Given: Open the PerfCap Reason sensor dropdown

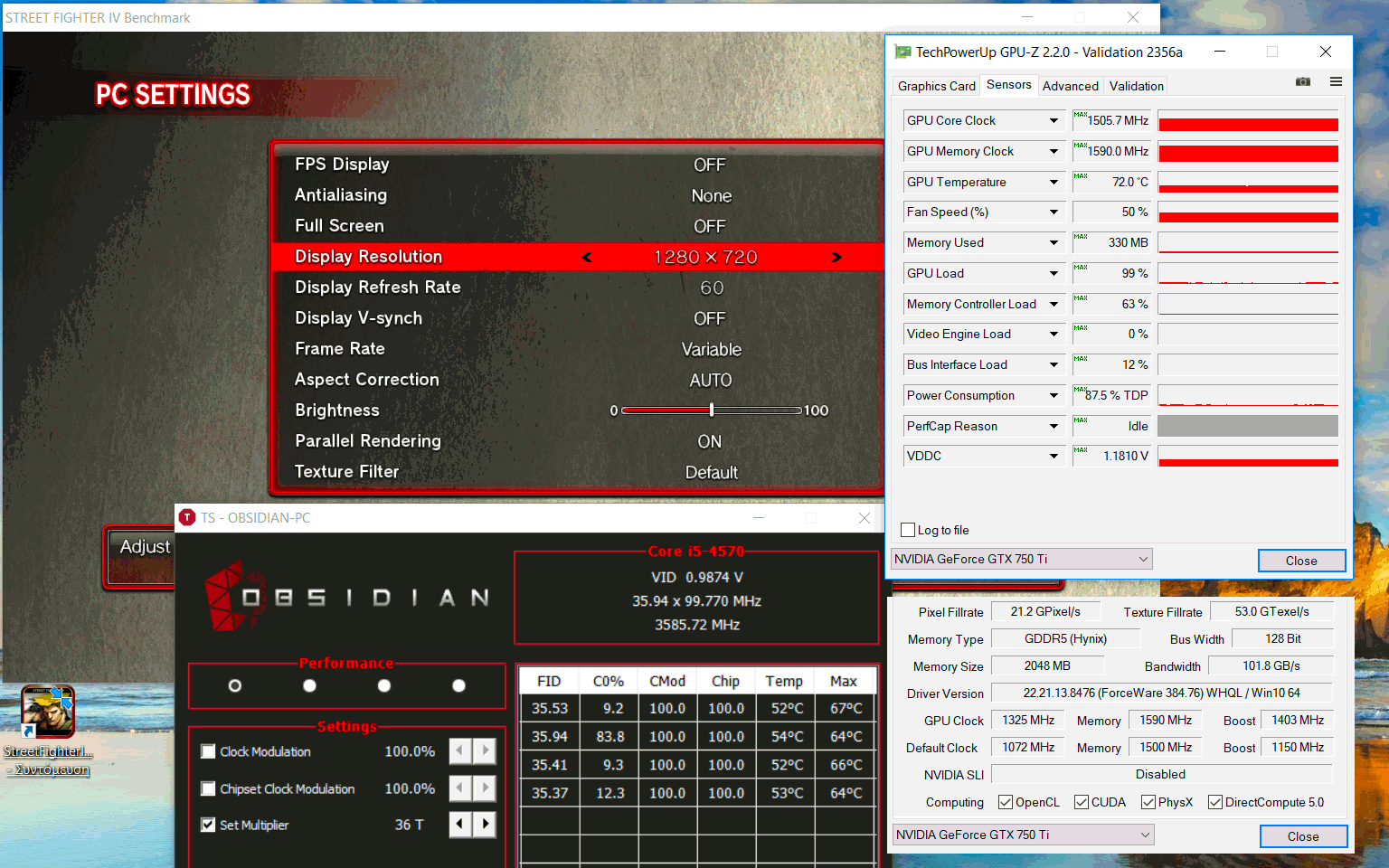Looking at the screenshot, I should pyautogui.click(x=1054, y=427).
